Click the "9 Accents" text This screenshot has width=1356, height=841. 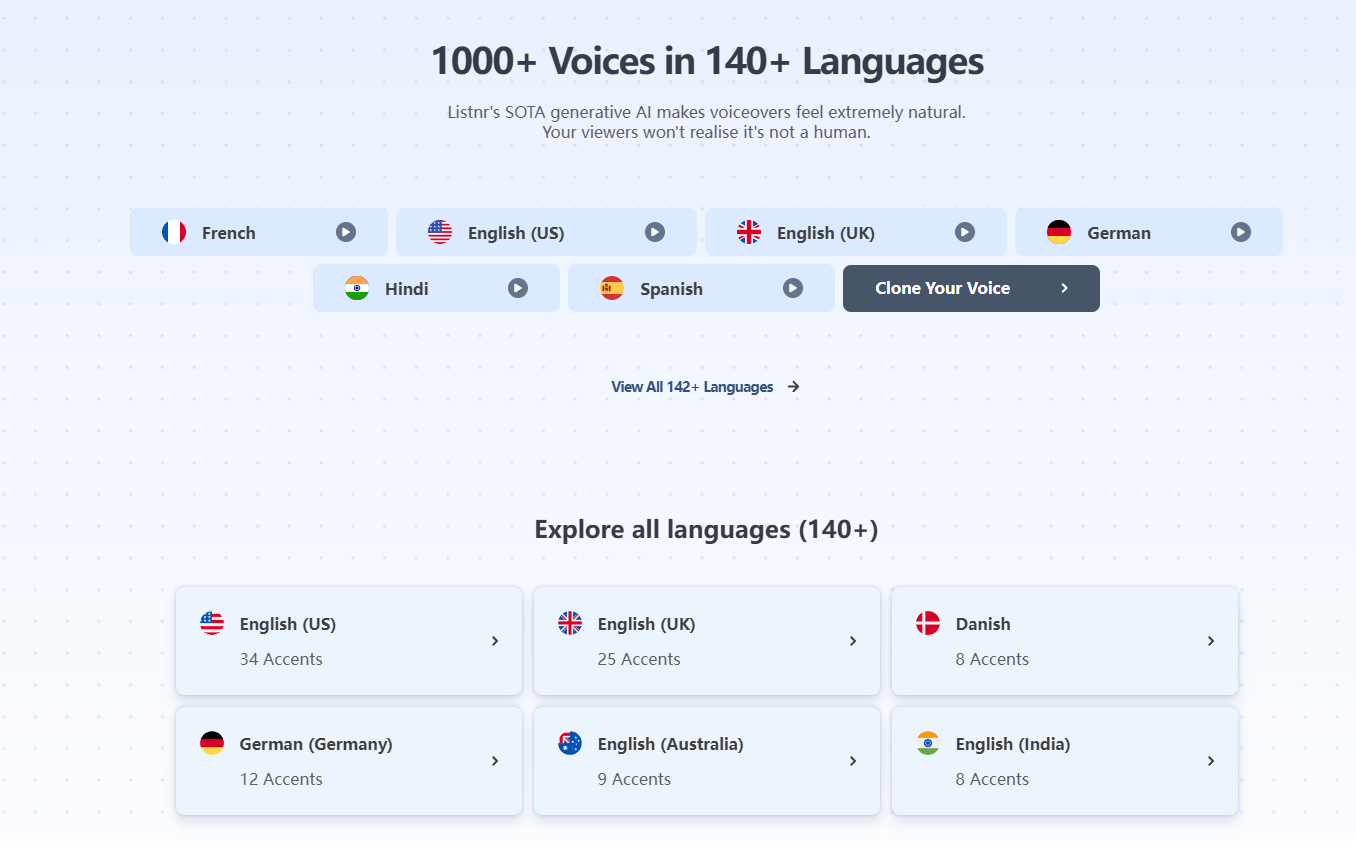(x=634, y=779)
